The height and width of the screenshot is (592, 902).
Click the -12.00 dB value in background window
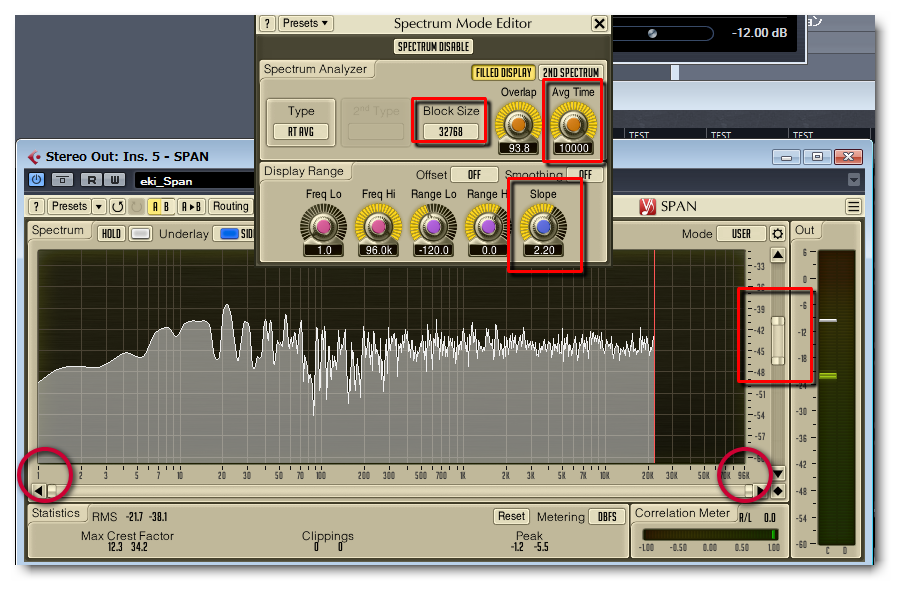[759, 33]
